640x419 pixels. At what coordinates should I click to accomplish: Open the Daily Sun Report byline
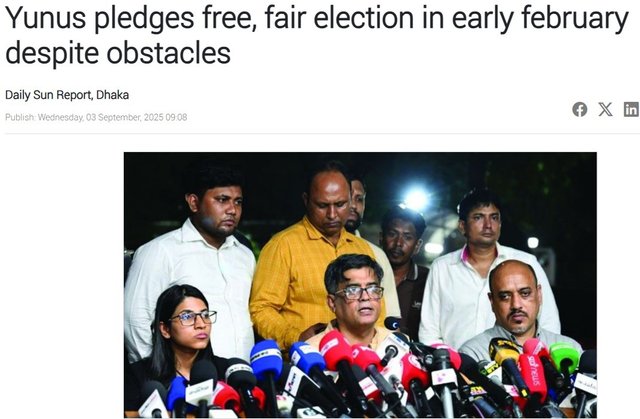tap(67, 95)
